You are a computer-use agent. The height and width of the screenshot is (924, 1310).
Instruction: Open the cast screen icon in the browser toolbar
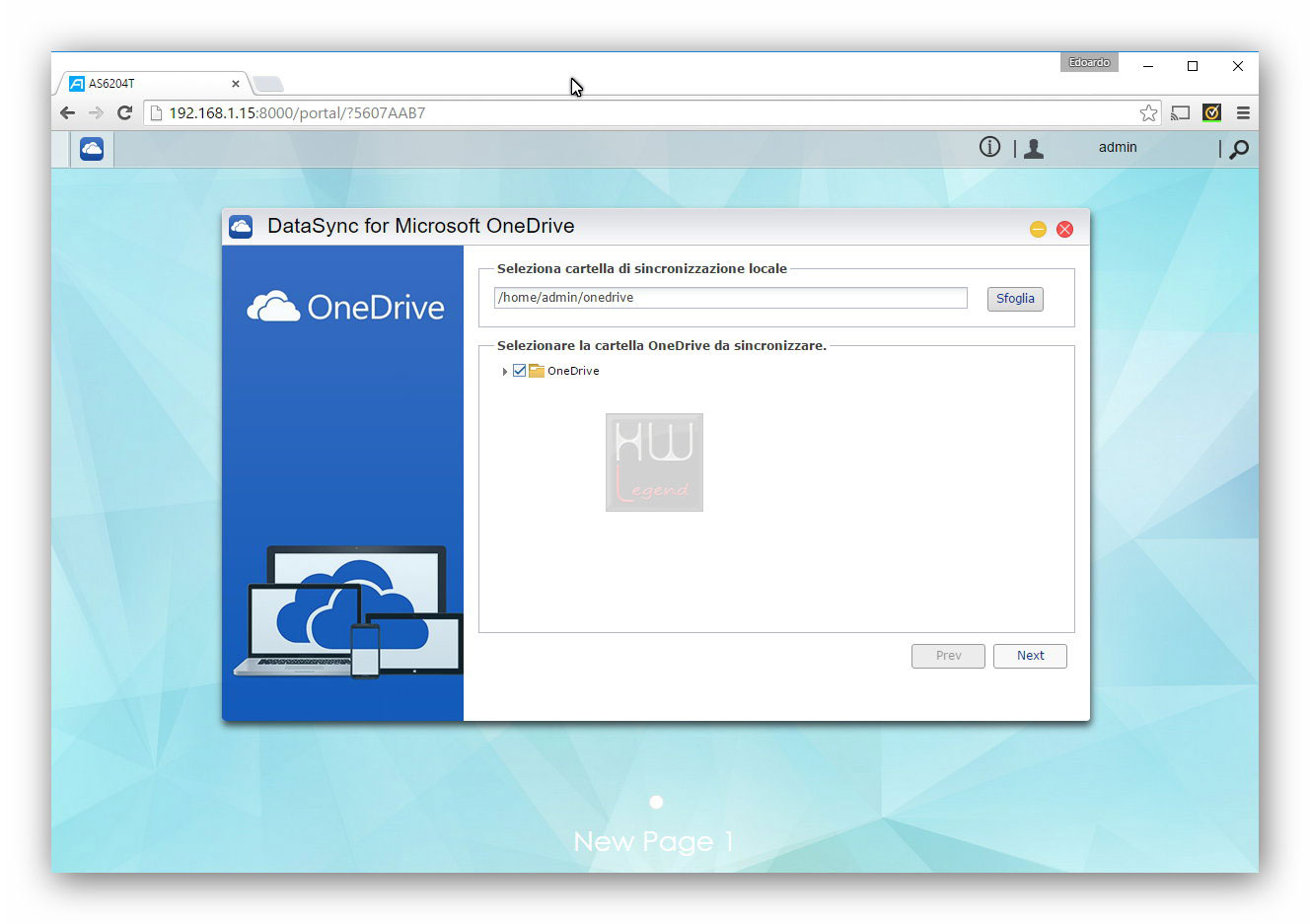tap(1180, 112)
